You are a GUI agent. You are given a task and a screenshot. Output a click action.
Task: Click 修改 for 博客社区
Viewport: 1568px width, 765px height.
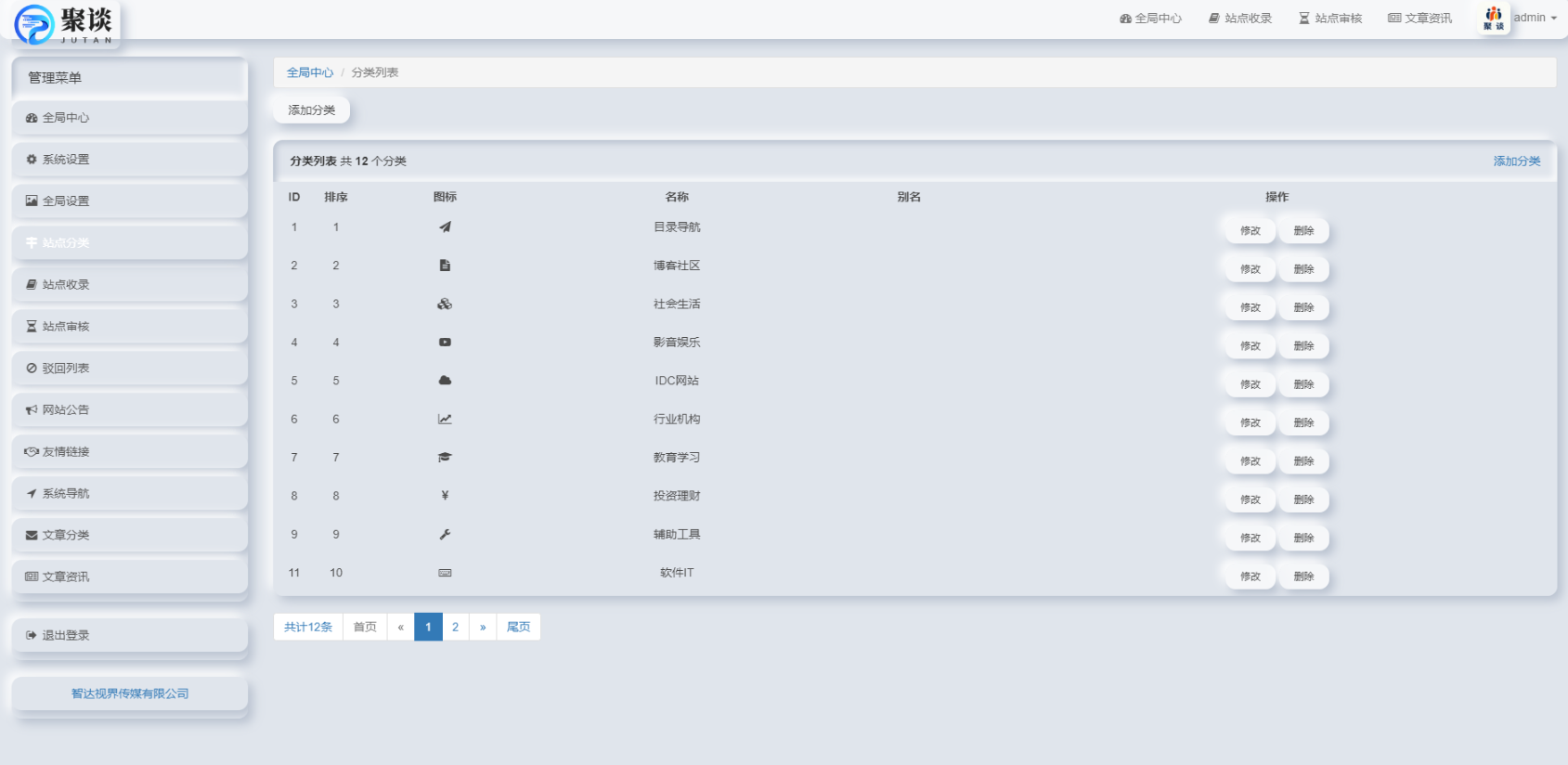click(1251, 269)
